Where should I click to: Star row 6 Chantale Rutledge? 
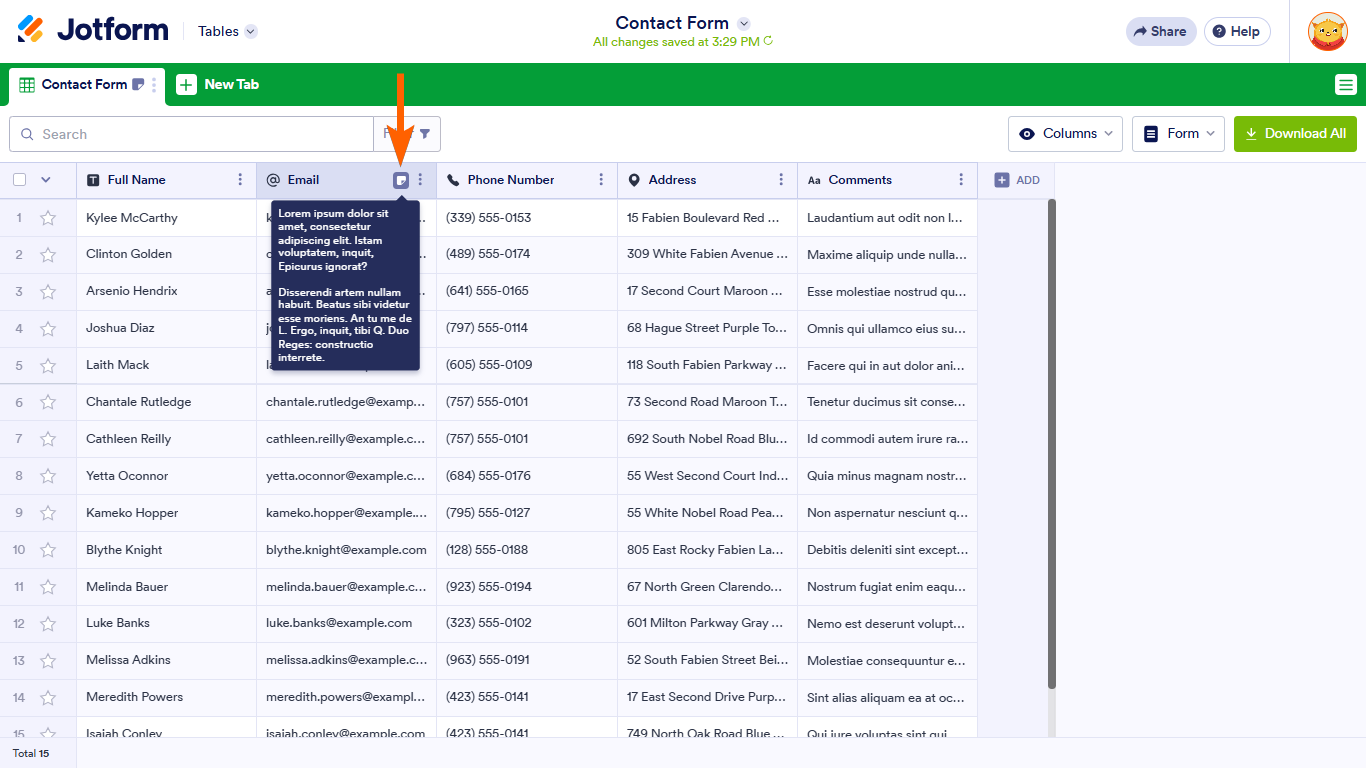point(47,402)
